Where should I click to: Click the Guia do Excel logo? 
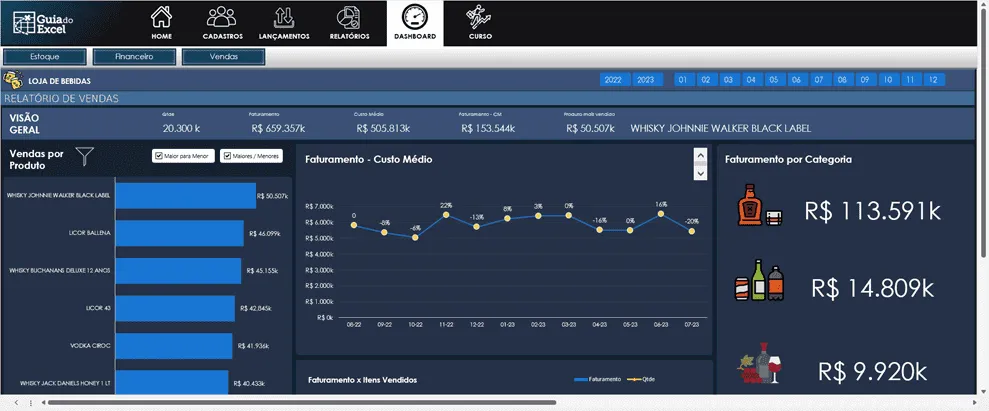(42, 23)
